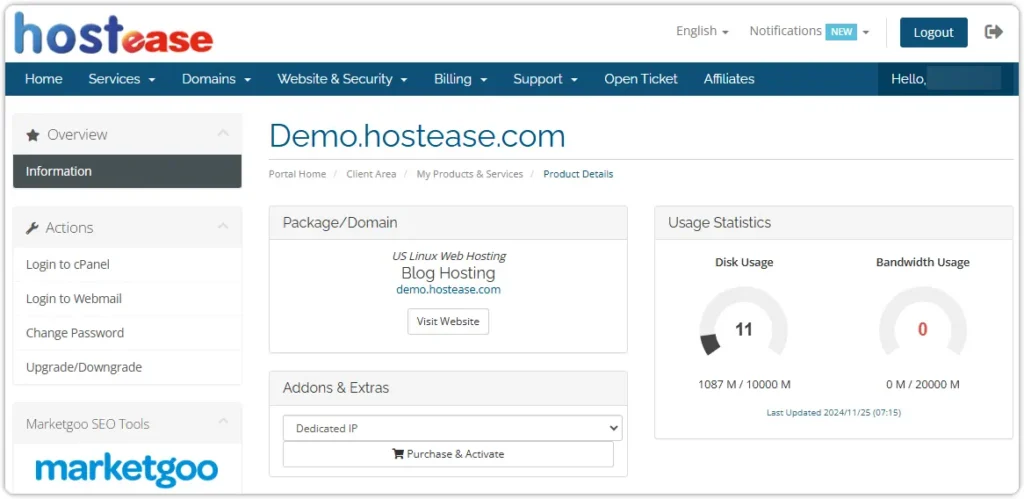Open the English language dropdown
Screen dimensions: 1024x499
(x=702, y=31)
